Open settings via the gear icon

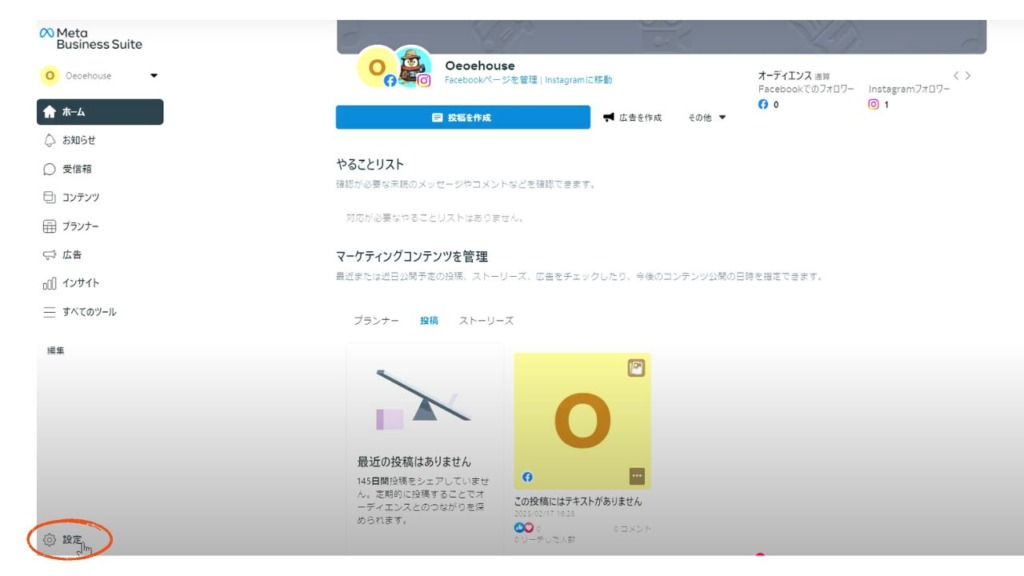(49, 540)
